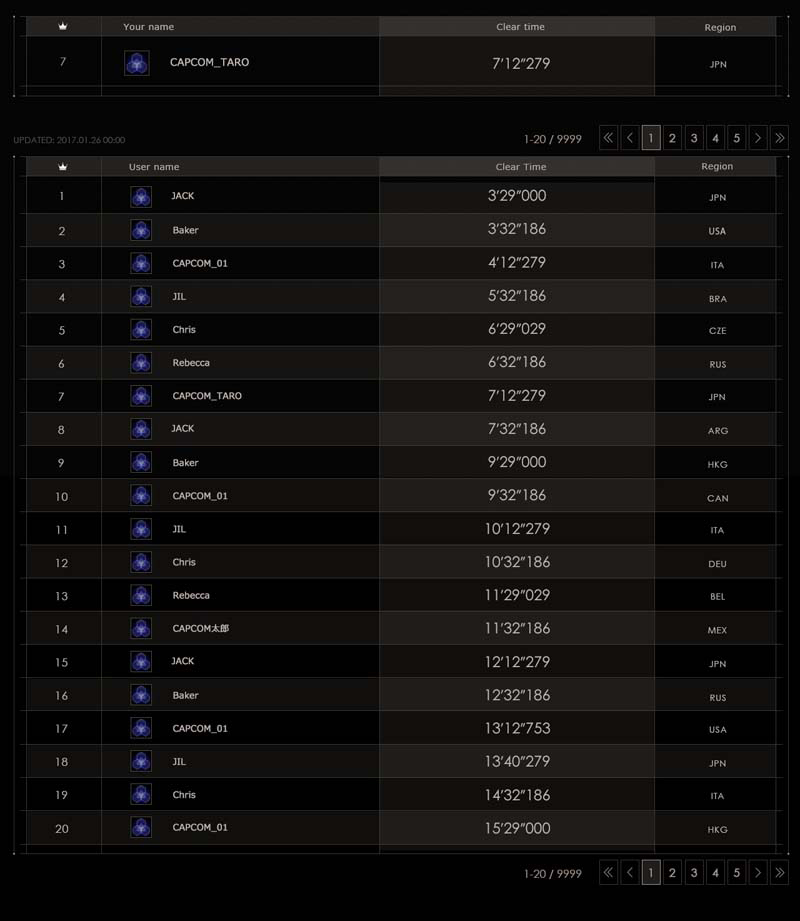
Task: Open user Chris at rank 19
Action: (x=184, y=795)
